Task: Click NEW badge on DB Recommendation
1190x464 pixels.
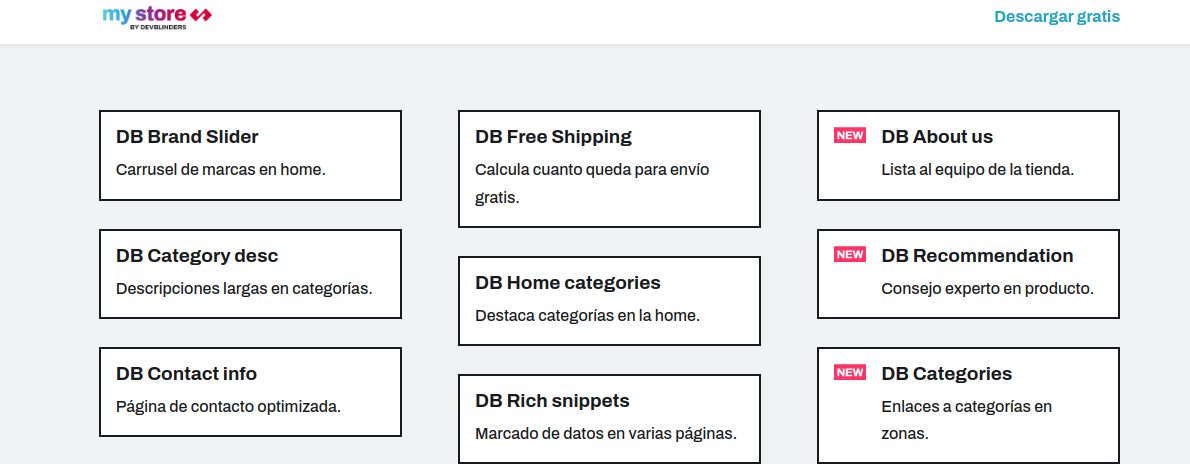Action: coord(849,255)
